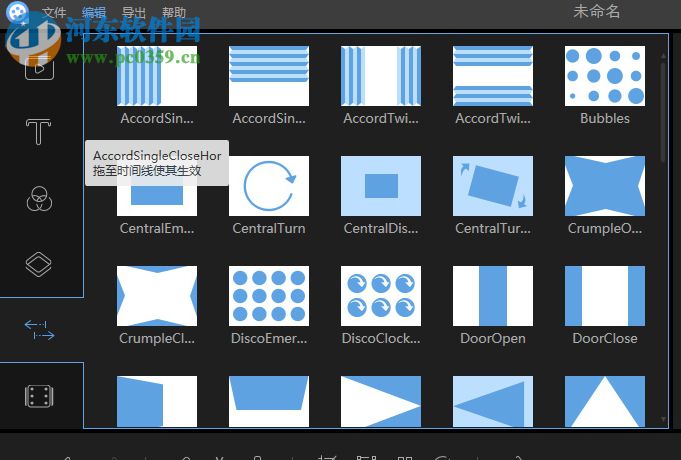Open the filters panel with three-circles icon
Image resolution: width=681 pixels, height=460 pixels.
point(39,199)
